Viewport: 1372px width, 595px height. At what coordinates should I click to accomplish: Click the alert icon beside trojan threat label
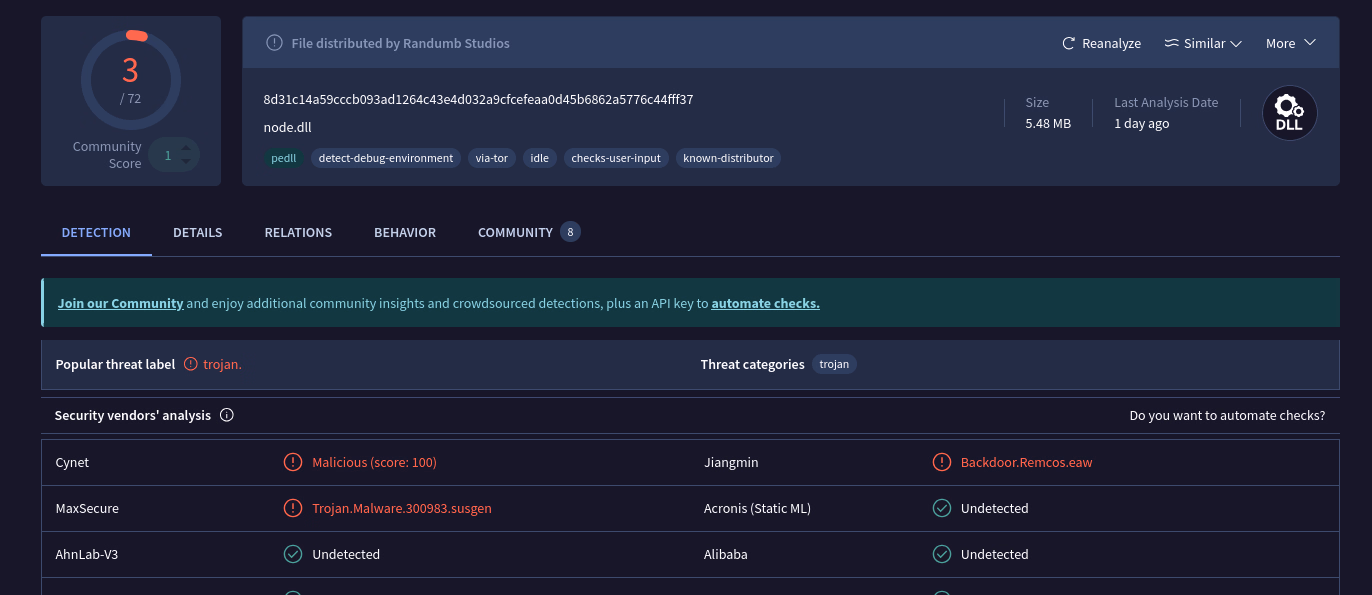tap(191, 365)
